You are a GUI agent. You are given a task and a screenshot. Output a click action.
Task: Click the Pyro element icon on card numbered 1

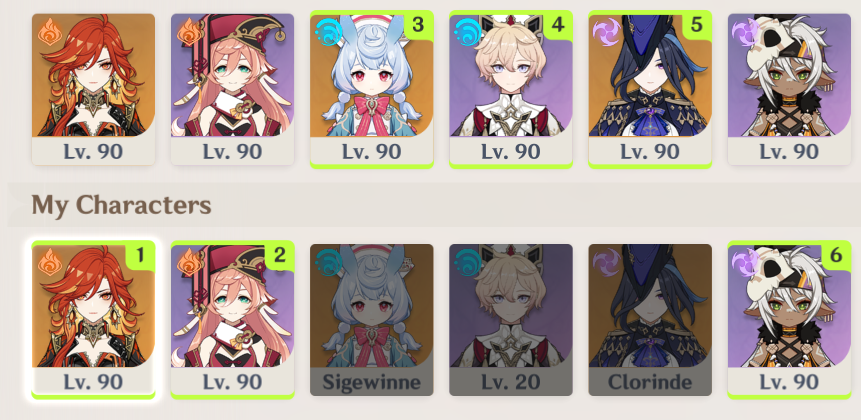point(48,261)
